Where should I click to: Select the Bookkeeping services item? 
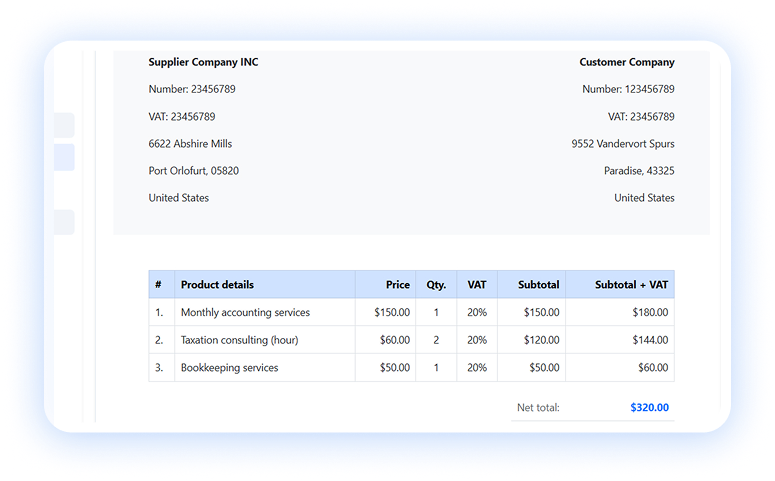pos(229,368)
